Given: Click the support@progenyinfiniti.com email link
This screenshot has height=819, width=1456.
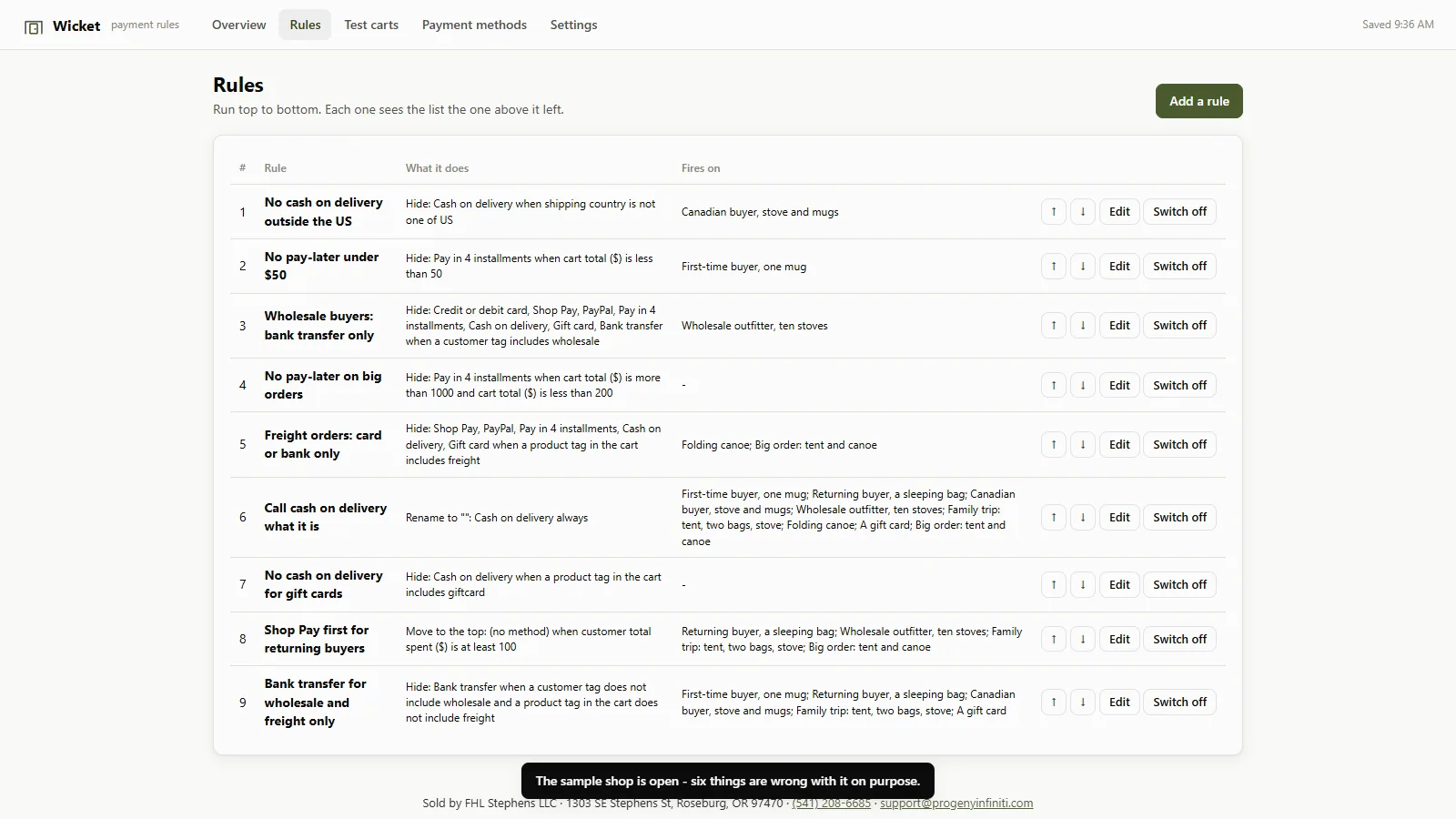Looking at the screenshot, I should (956, 804).
